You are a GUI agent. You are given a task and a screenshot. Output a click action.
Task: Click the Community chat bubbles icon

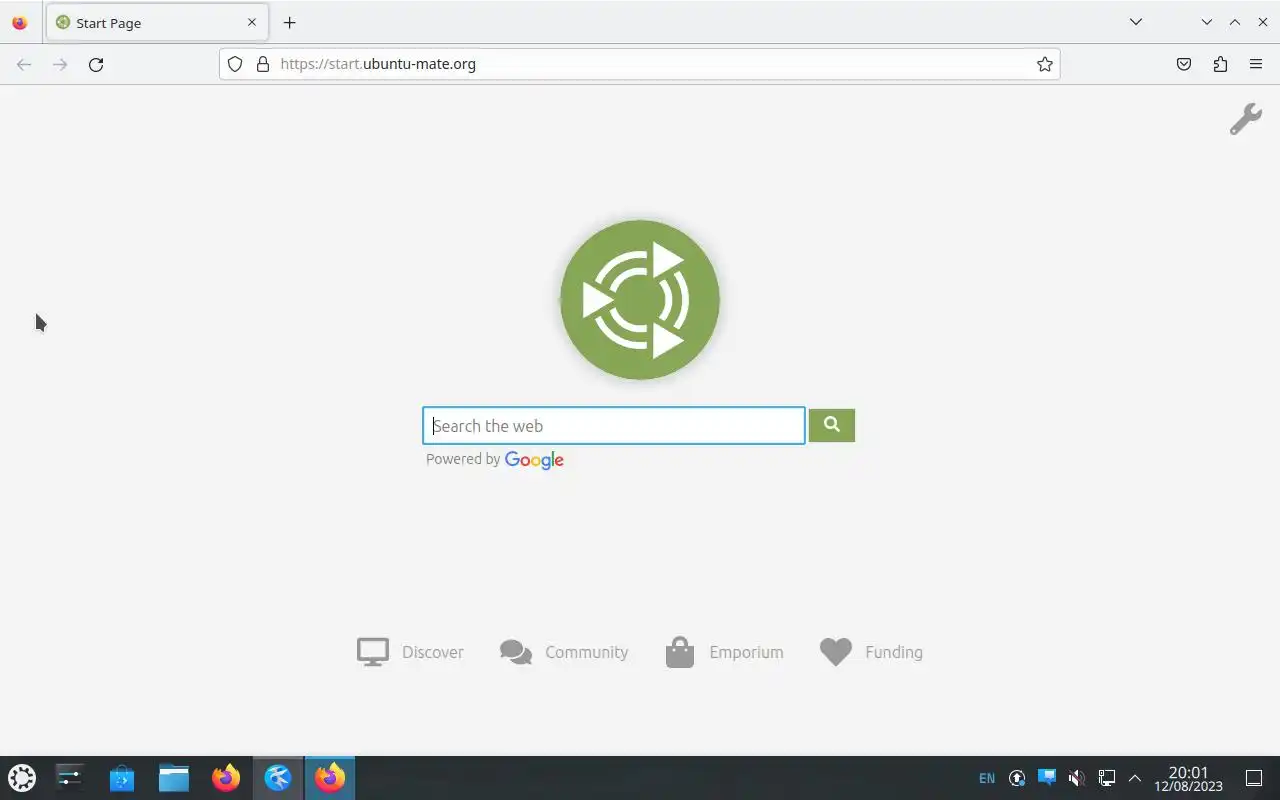(516, 652)
